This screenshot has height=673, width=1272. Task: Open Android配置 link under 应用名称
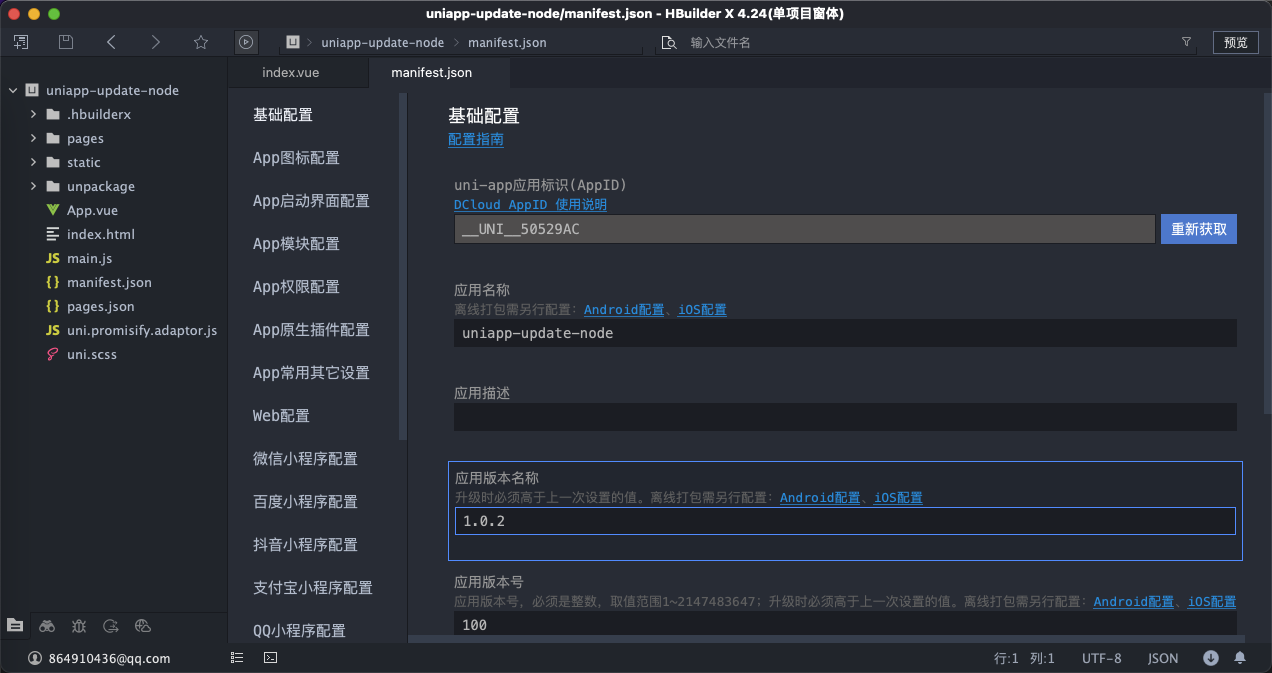[624, 310]
